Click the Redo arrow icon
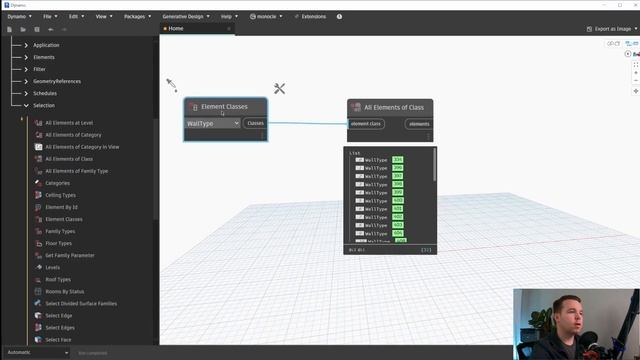This screenshot has width=640, height=360. 64,29
